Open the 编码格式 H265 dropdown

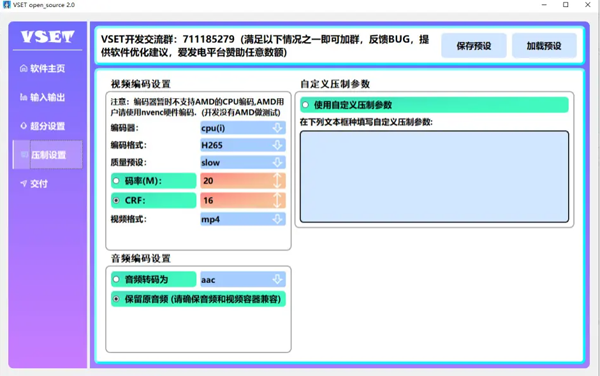point(243,145)
